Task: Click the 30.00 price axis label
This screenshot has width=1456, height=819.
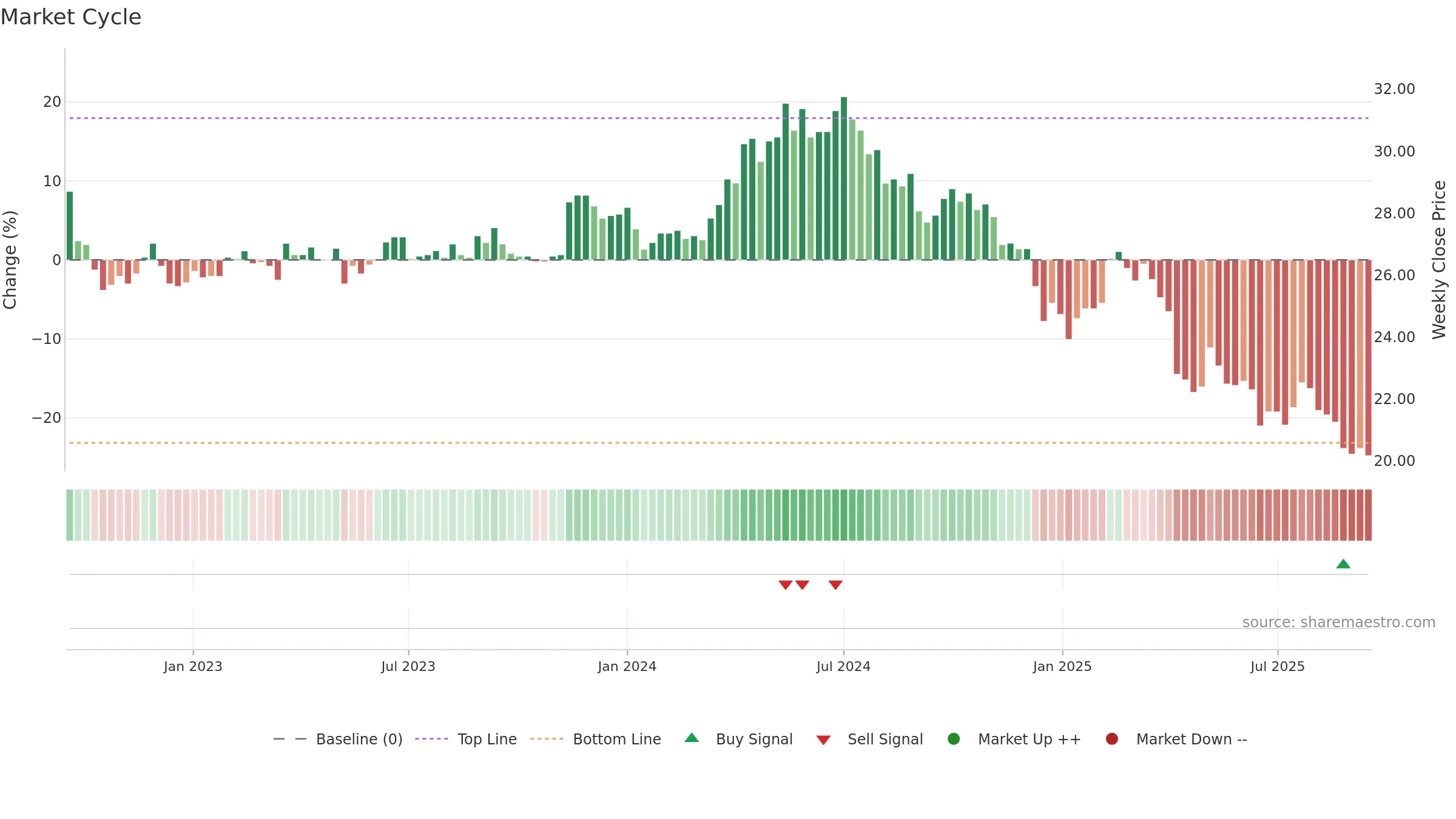Action: [x=1394, y=152]
